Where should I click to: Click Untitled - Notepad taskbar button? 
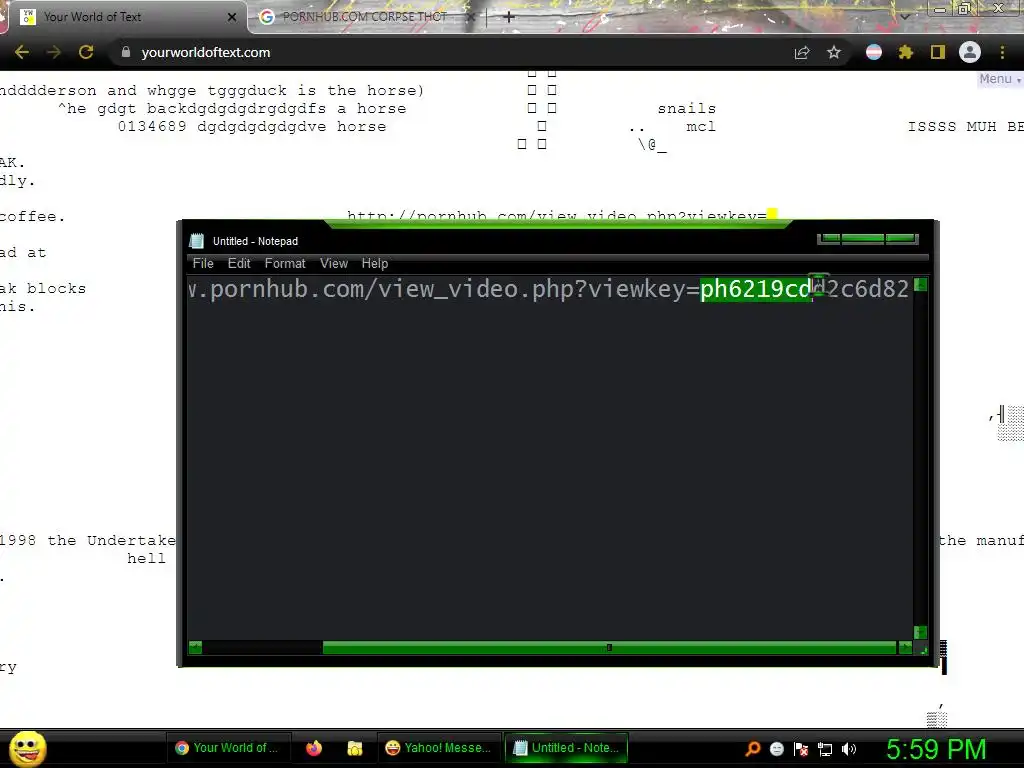click(x=566, y=748)
